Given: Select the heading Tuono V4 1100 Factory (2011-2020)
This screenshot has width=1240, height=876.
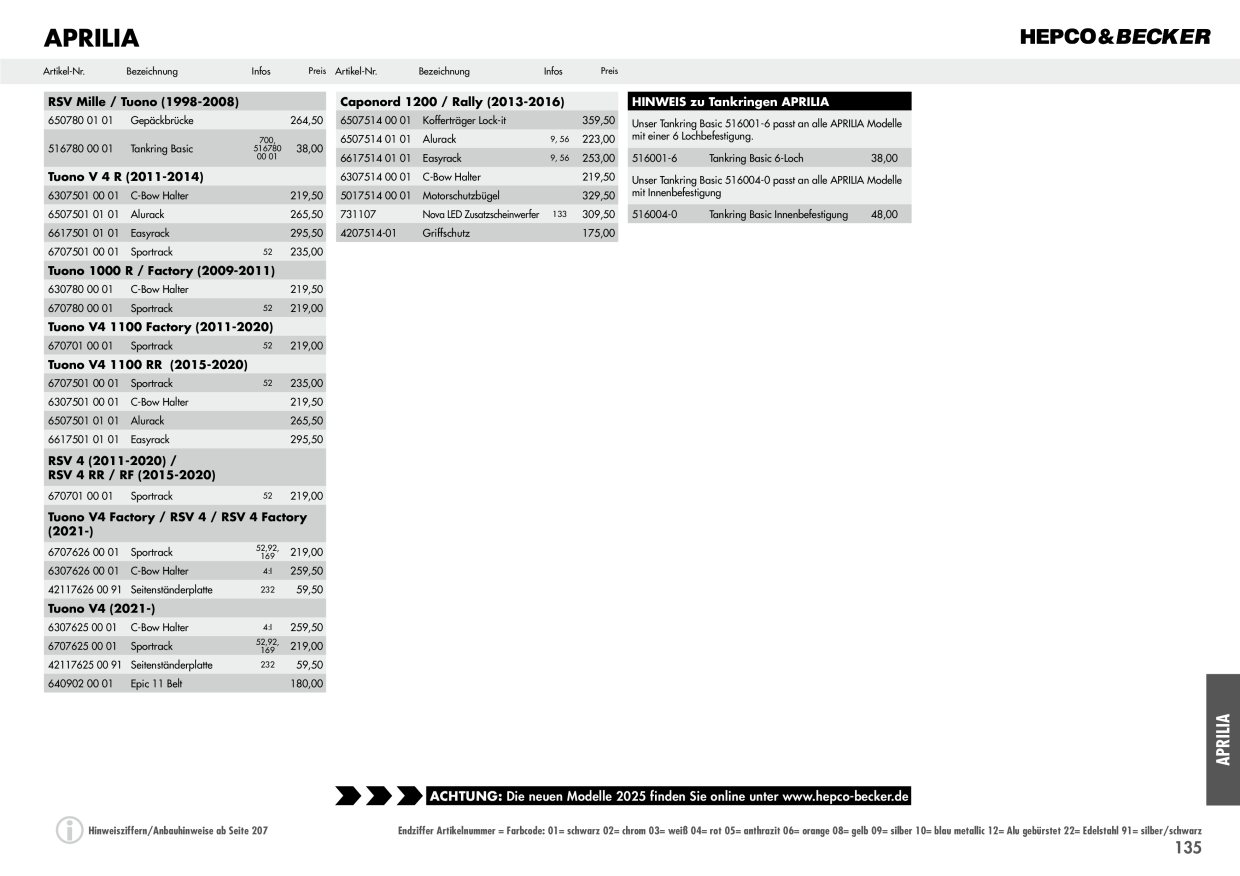Looking at the screenshot, I should [160, 326].
